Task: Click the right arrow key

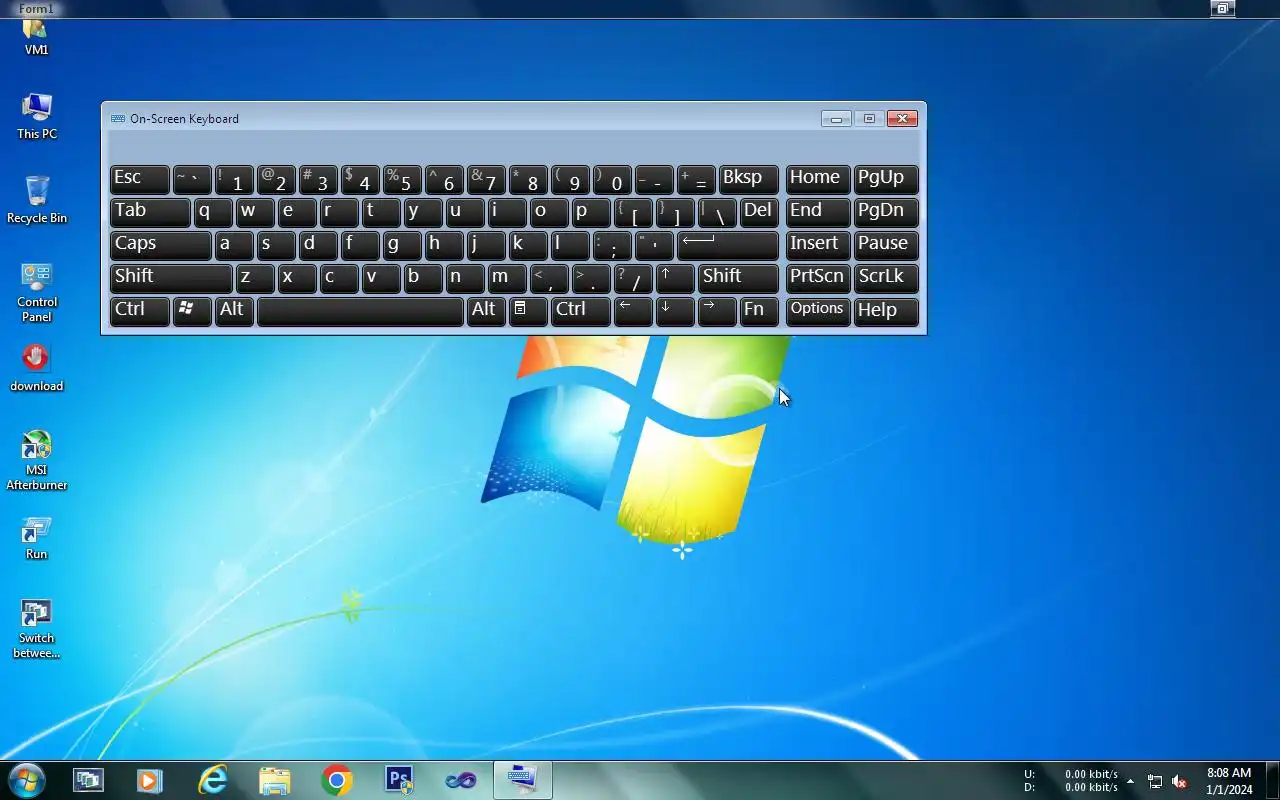Action: coord(717,311)
